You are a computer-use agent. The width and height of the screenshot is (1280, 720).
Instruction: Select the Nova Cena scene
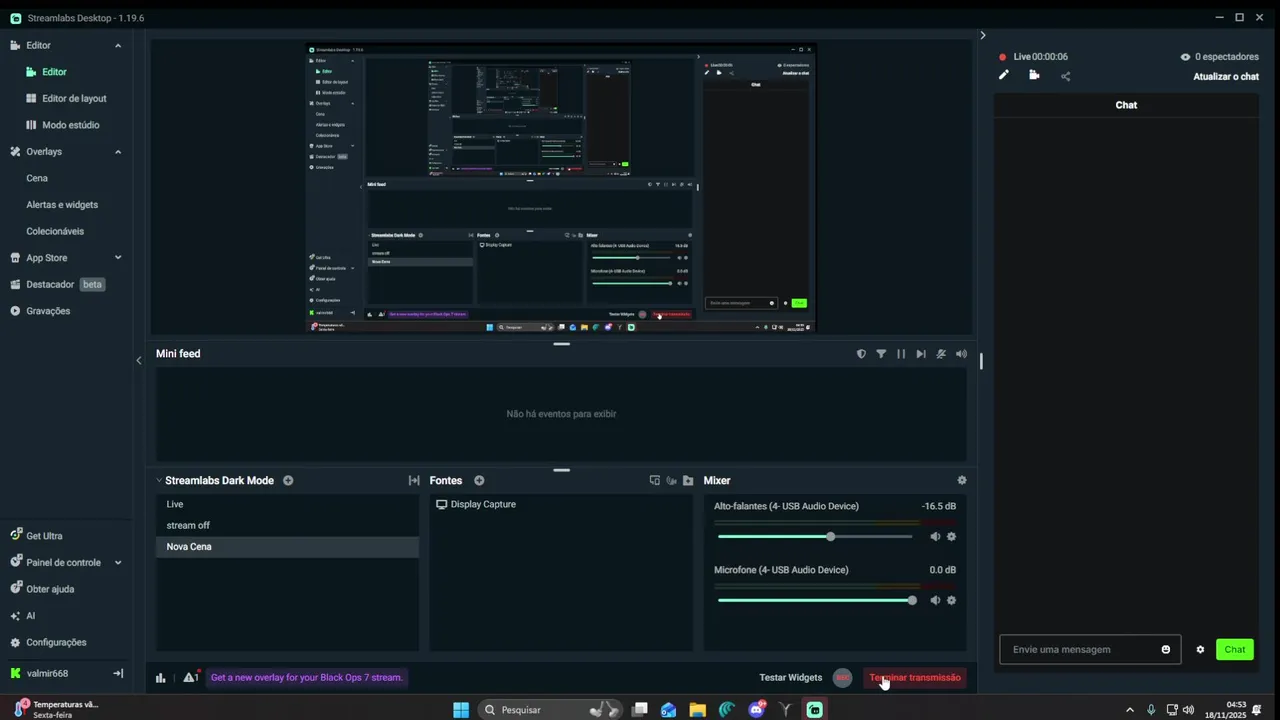(x=287, y=547)
